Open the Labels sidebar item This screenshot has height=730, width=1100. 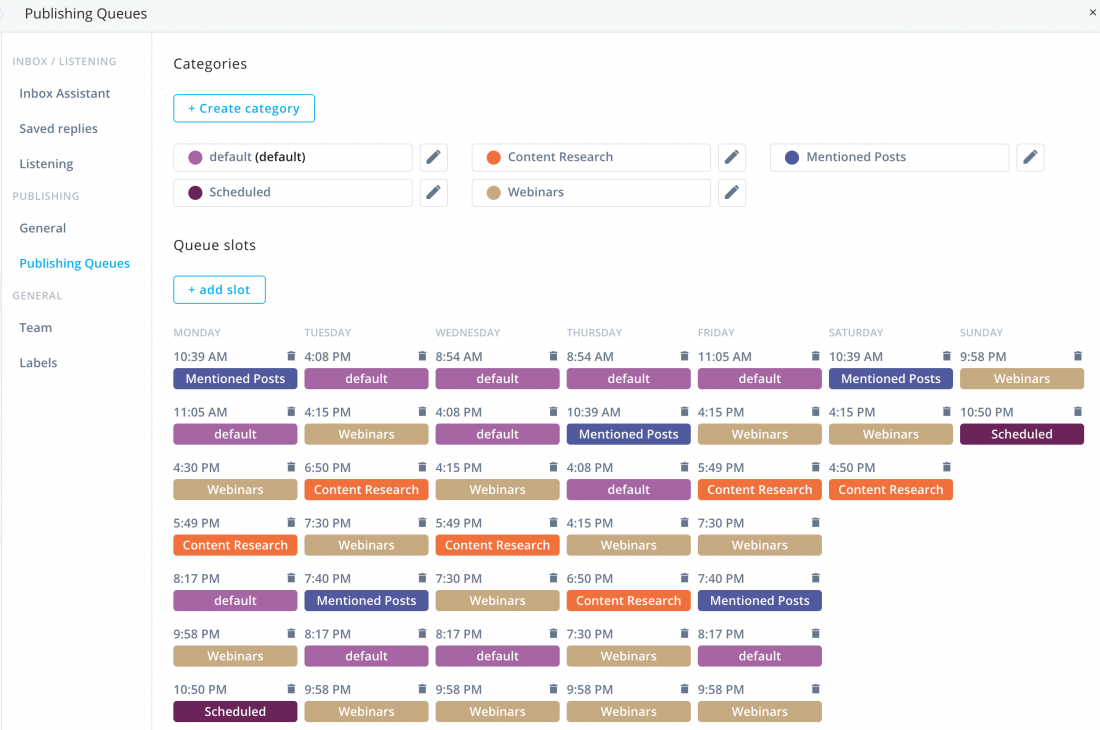(38, 363)
